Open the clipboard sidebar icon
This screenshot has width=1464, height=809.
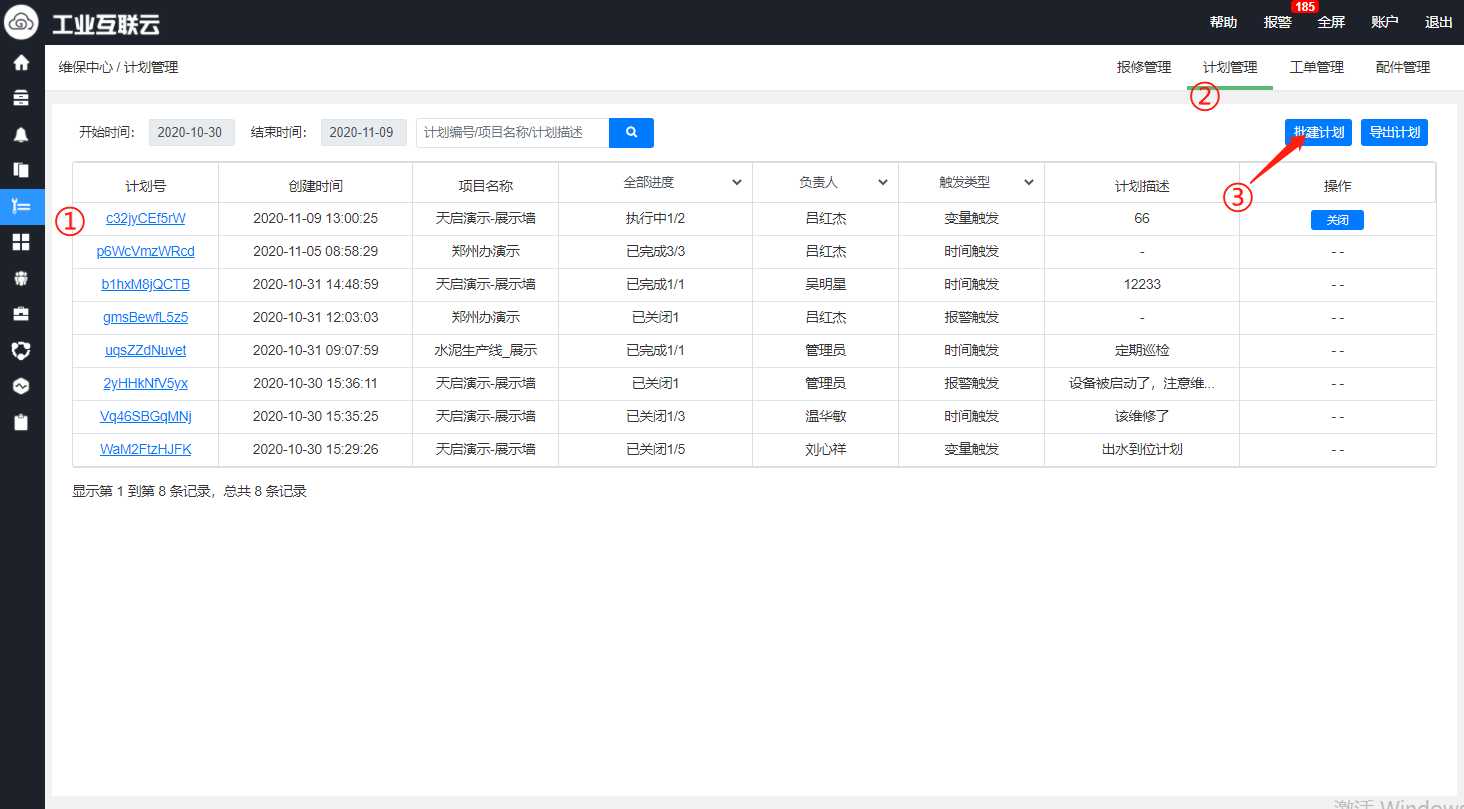[x=21, y=422]
